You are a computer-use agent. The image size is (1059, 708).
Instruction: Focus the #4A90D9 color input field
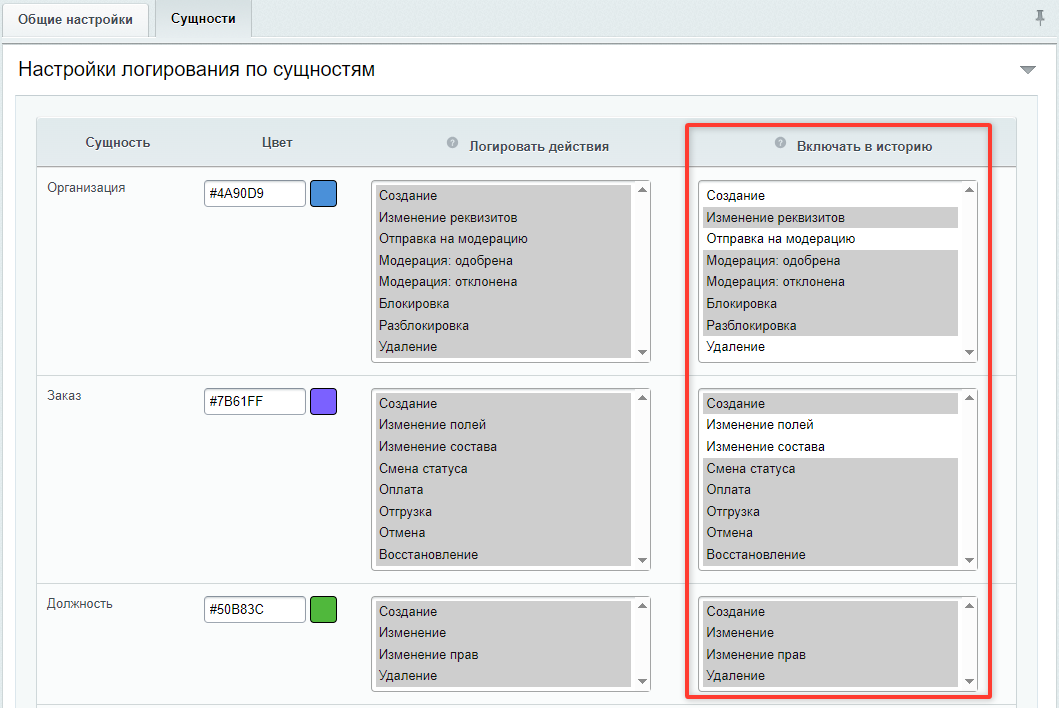[255, 194]
